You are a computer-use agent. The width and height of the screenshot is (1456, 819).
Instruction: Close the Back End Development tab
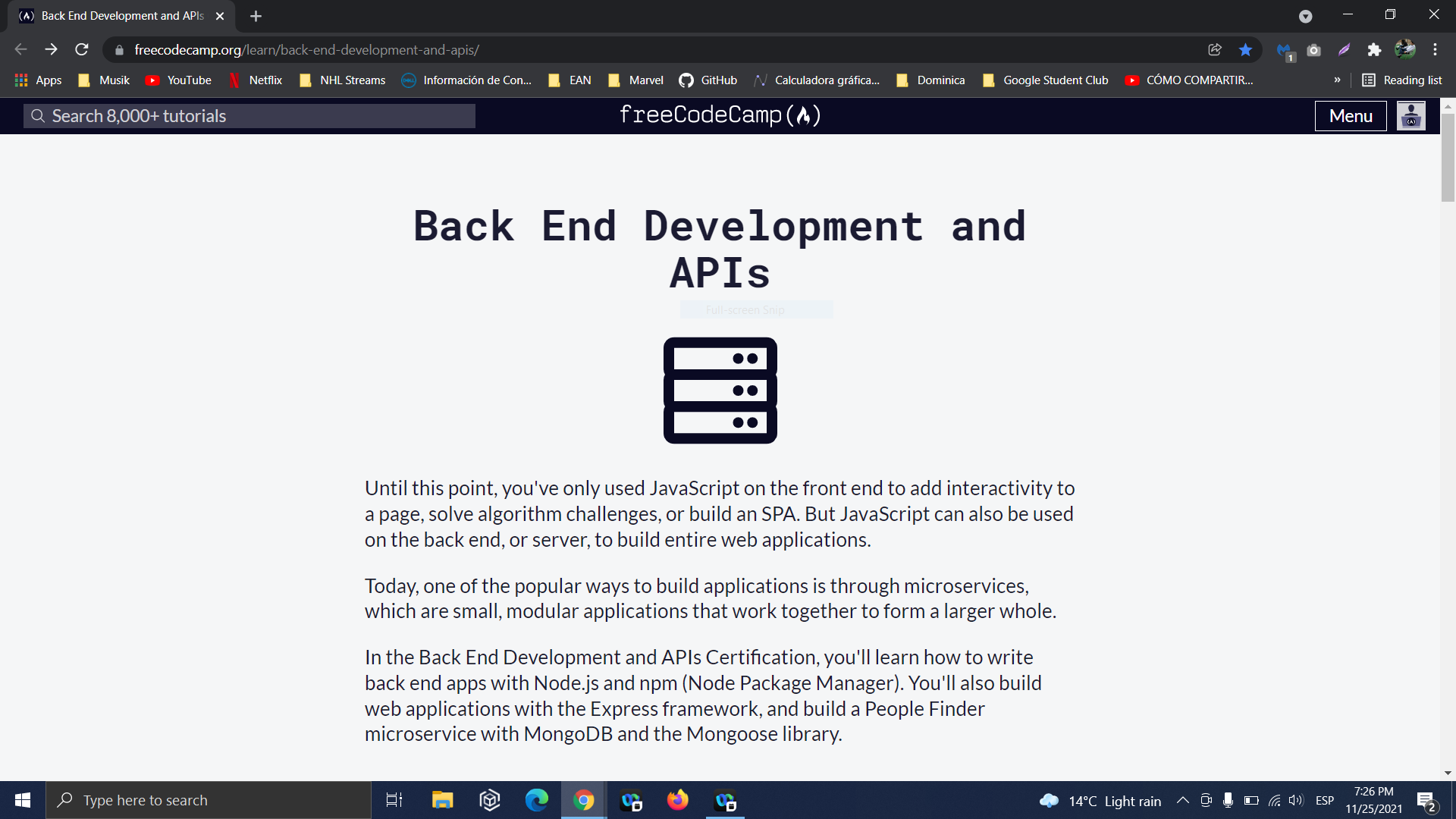pyautogui.click(x=220, y=16)
